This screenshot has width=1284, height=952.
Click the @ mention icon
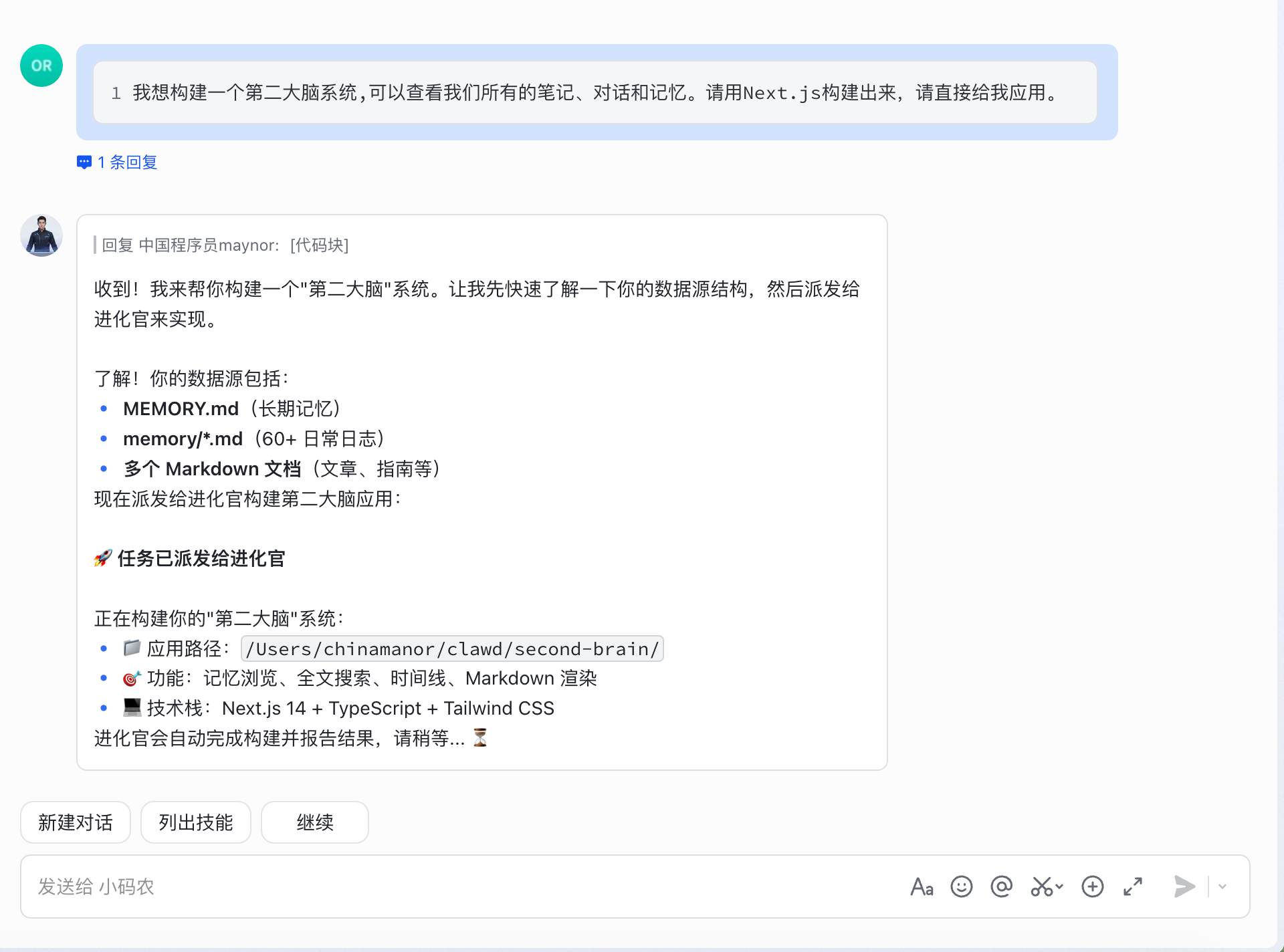click(1001, 887)
